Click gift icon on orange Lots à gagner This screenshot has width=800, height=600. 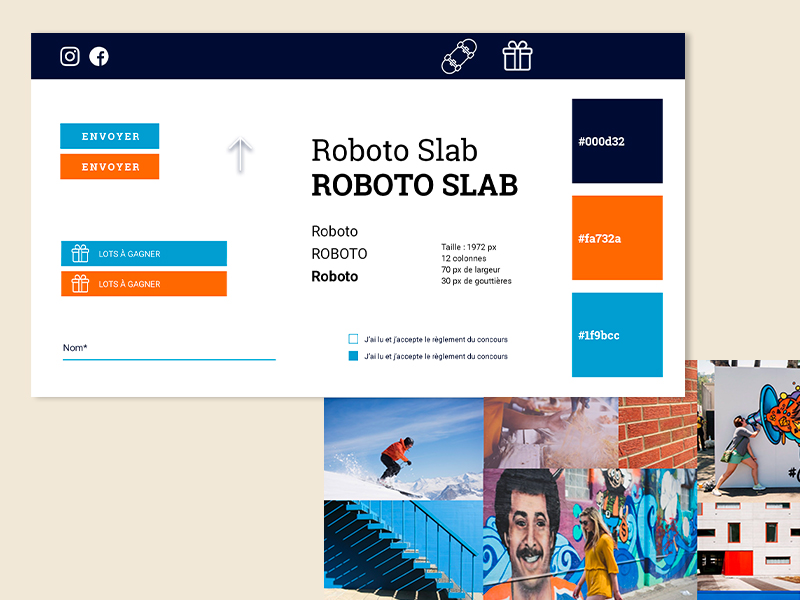(80, 284)
